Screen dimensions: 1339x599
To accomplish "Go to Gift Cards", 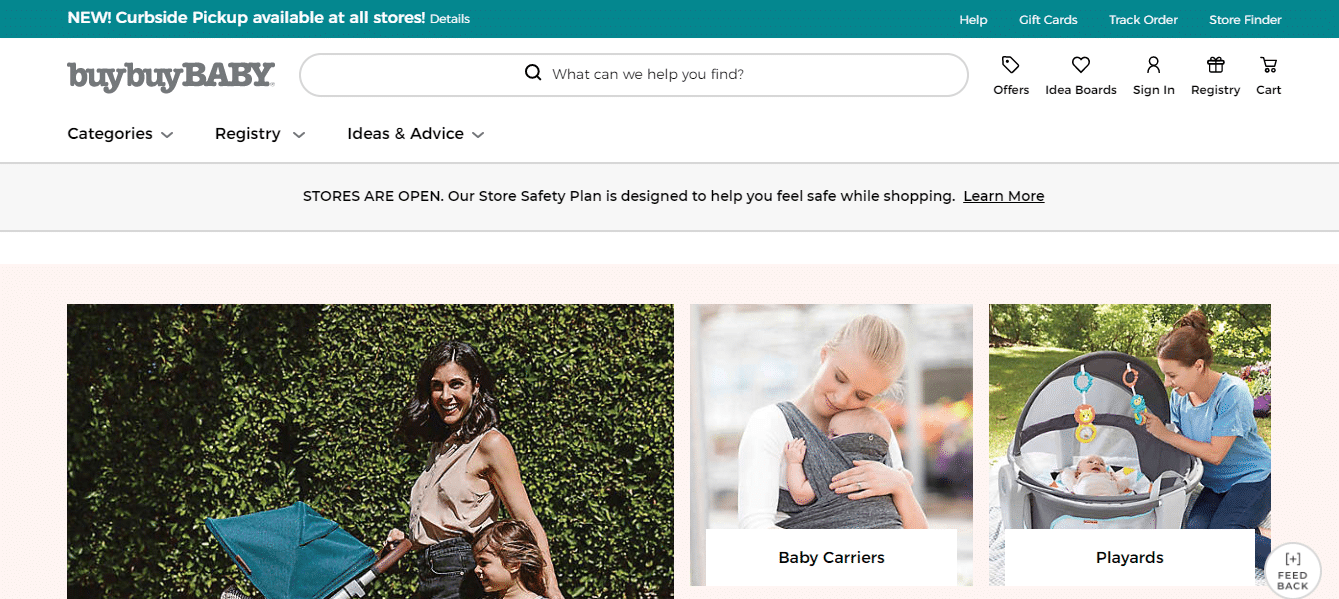I will point(1048,20).
